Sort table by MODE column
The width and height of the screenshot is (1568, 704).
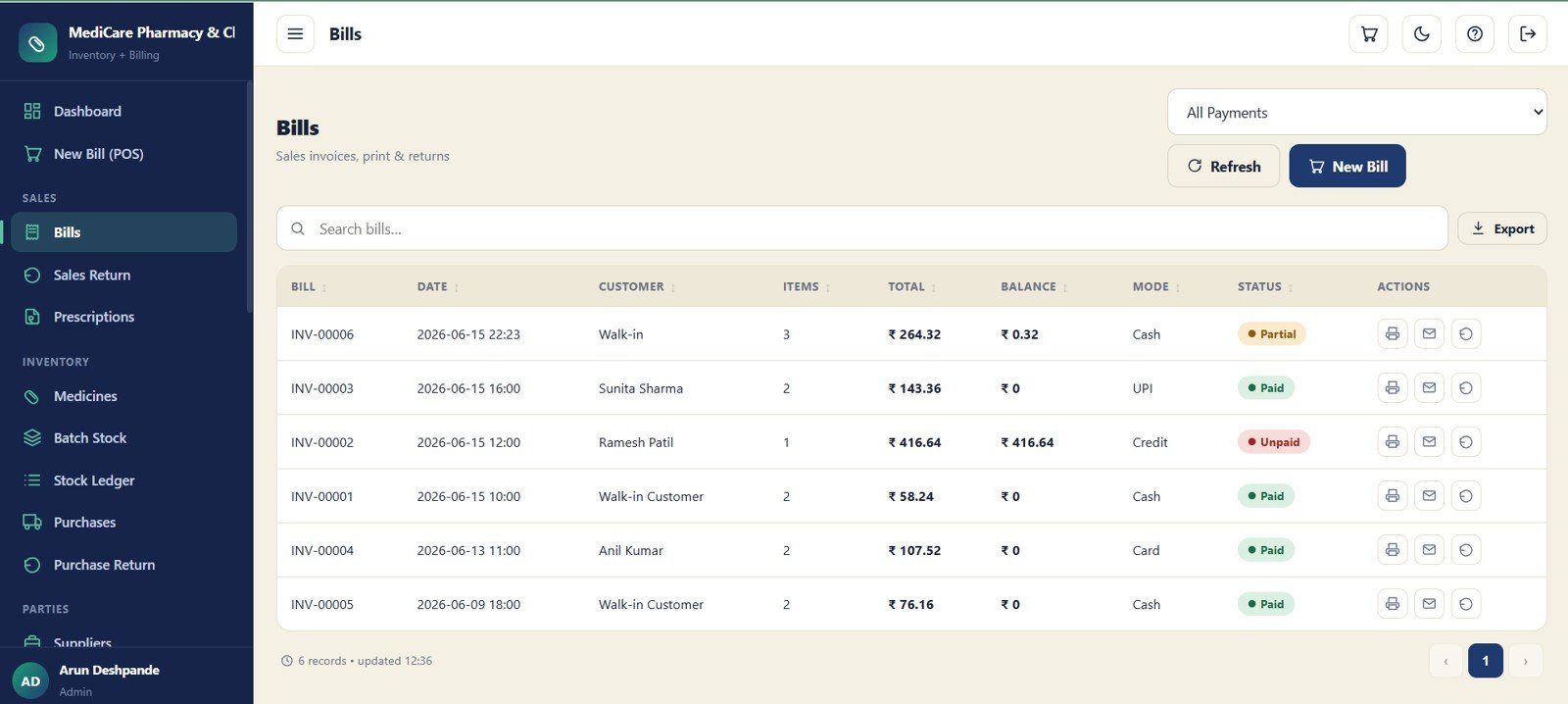[x=1156, y=287]
